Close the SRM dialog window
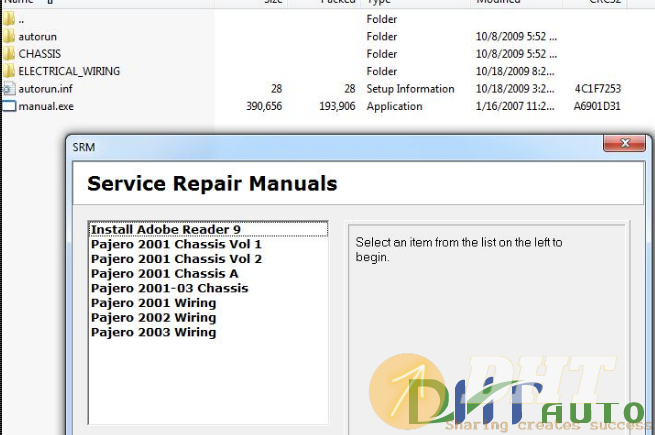655x435 pixels. 625,143
